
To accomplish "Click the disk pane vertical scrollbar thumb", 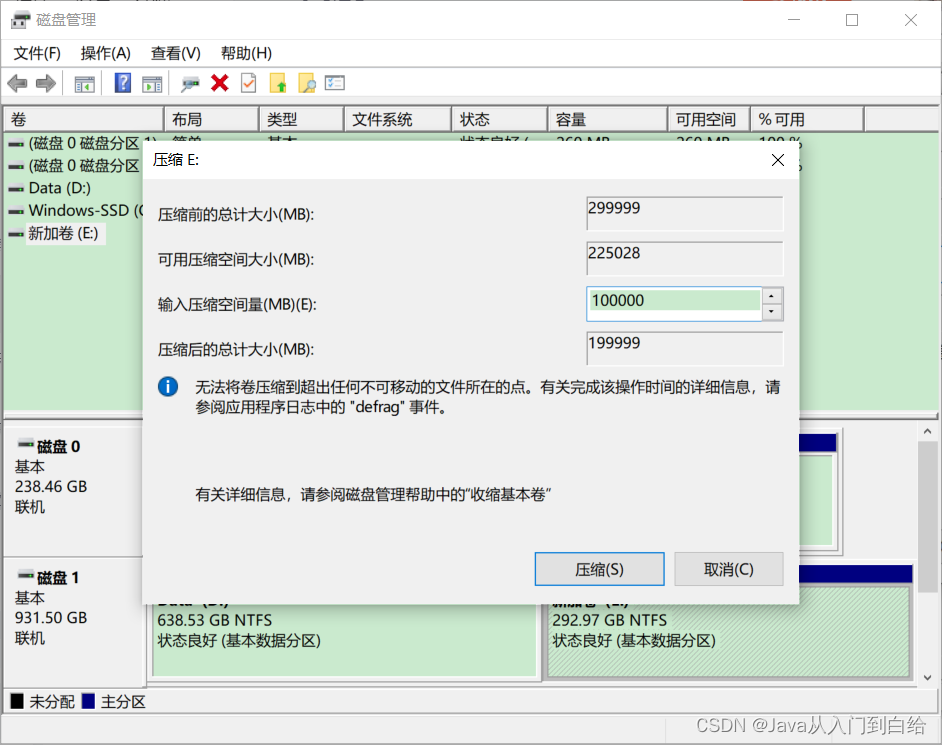I will click(928, 517).
